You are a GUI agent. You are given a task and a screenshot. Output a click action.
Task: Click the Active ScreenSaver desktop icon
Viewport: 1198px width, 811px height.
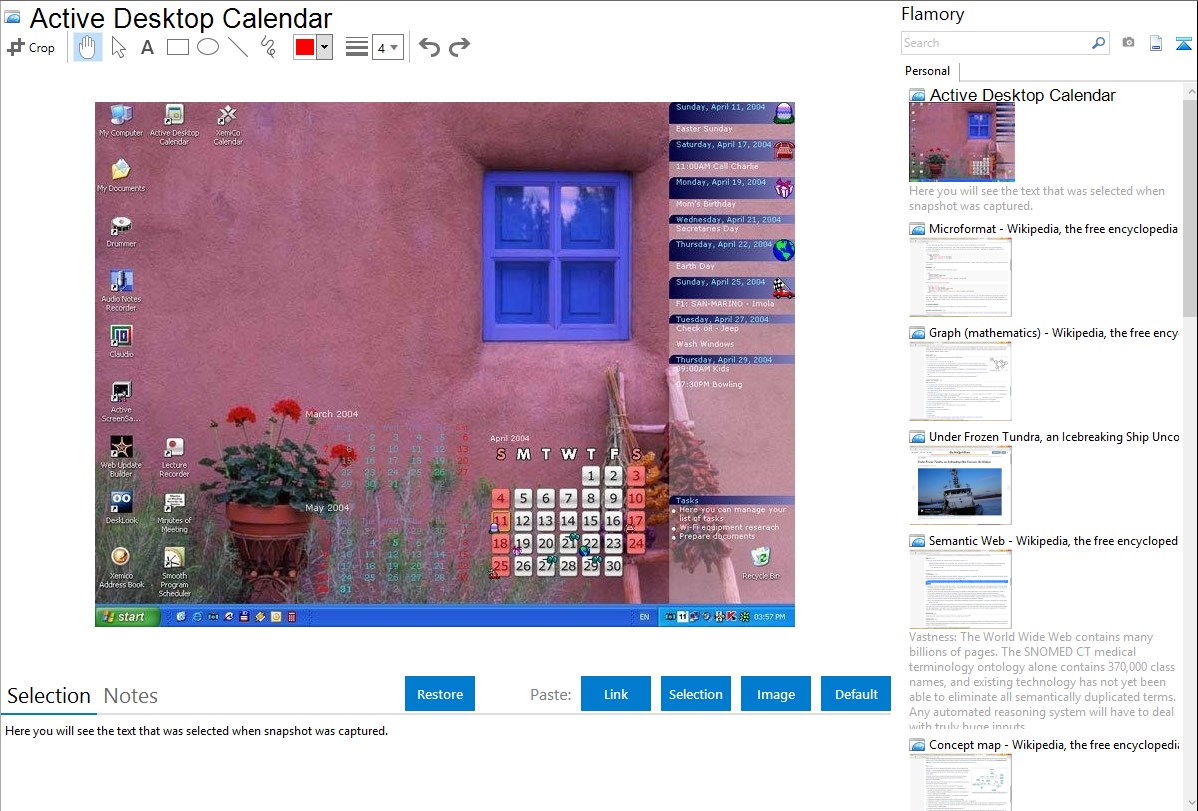click(121, 402)
